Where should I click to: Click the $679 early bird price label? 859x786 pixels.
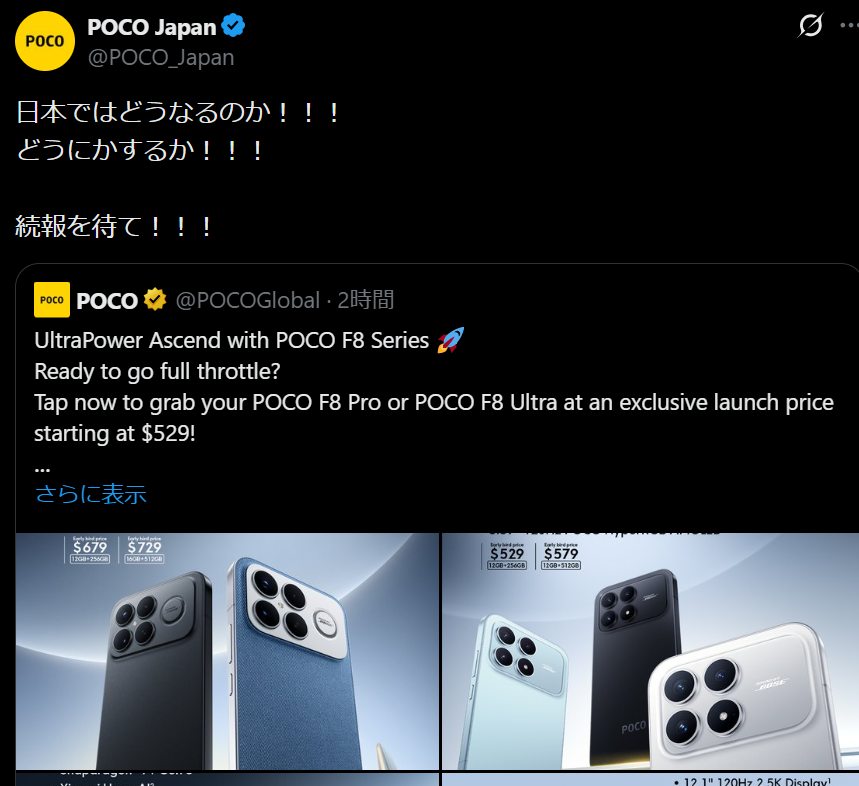coord(90,549)
